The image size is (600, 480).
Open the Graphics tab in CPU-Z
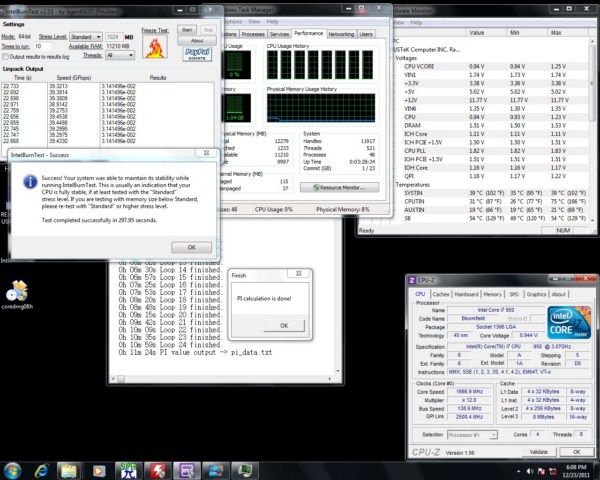536,294
